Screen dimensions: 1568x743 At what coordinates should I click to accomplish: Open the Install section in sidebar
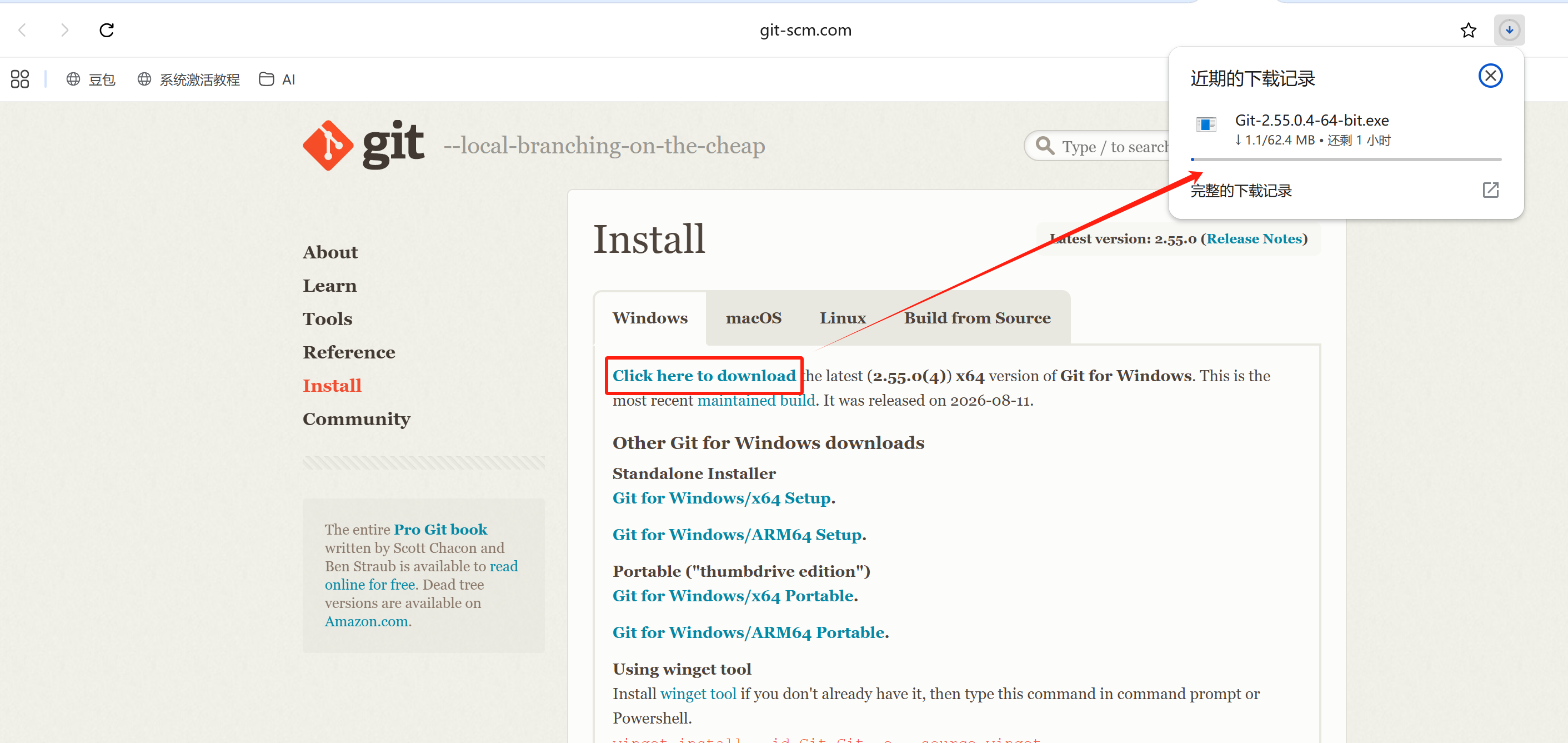pos(332,386)
